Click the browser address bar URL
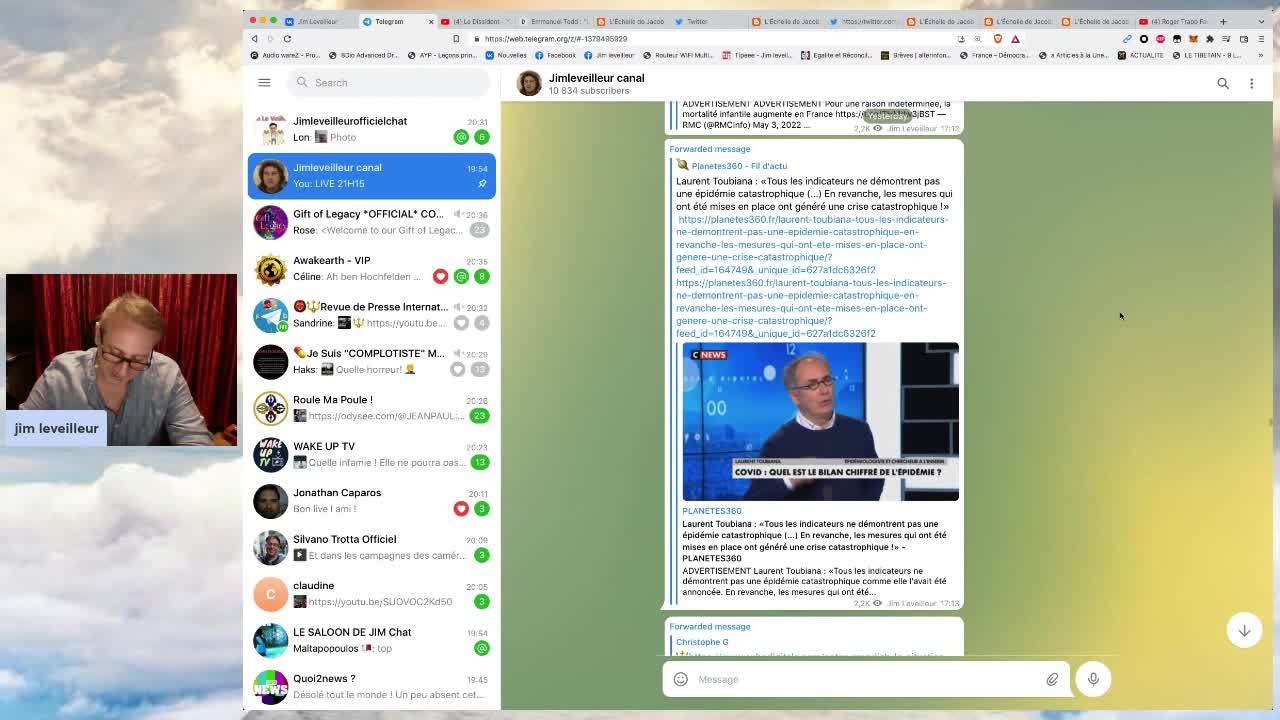 [556, 39]
